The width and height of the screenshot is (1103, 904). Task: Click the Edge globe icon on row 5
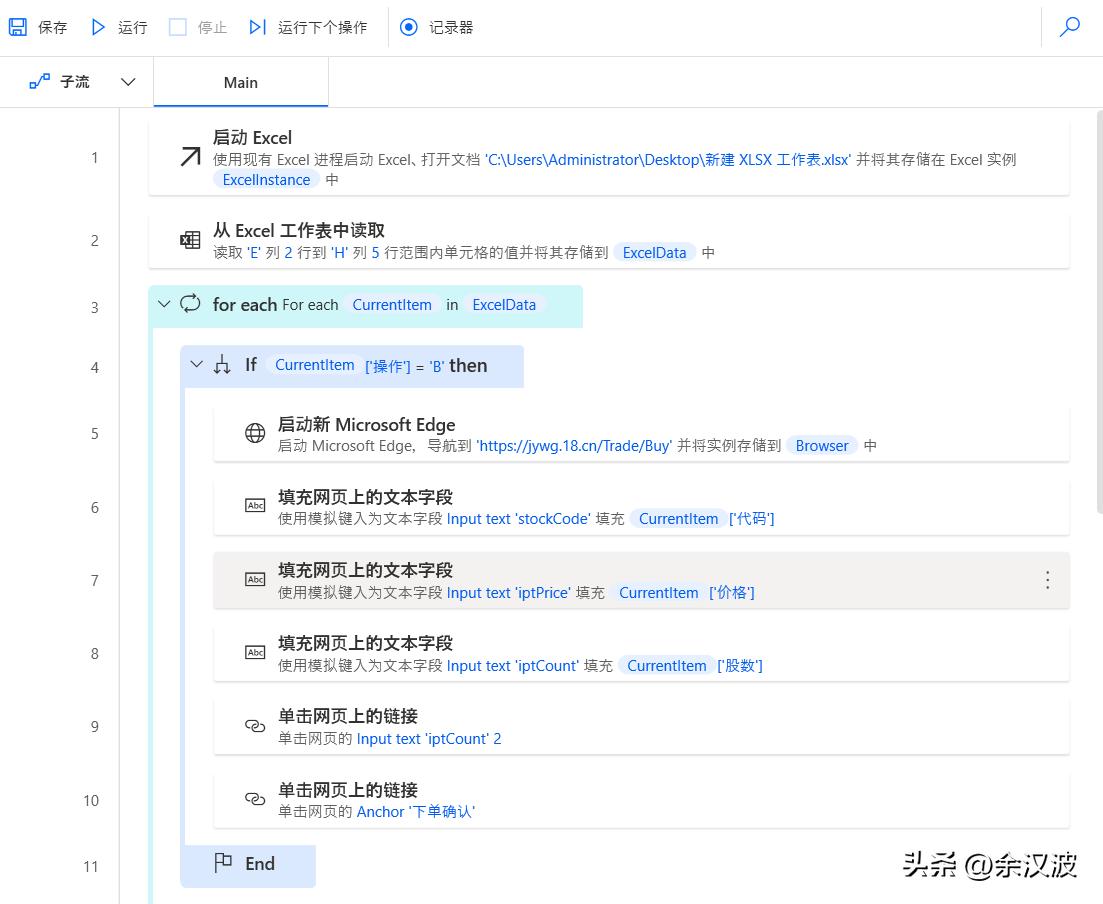pyautogui.click(x=254, y=435)
